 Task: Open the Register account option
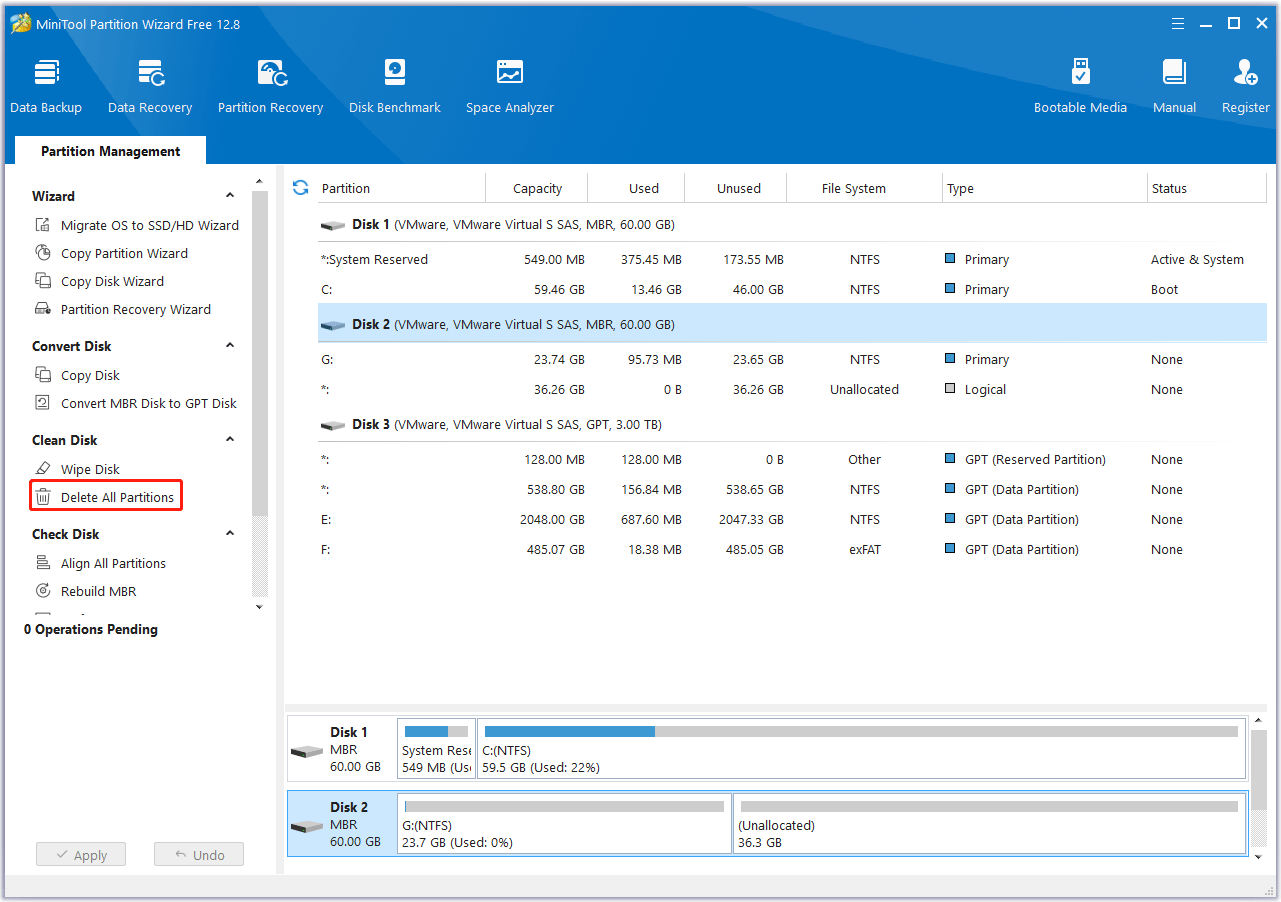[1245, 87]
